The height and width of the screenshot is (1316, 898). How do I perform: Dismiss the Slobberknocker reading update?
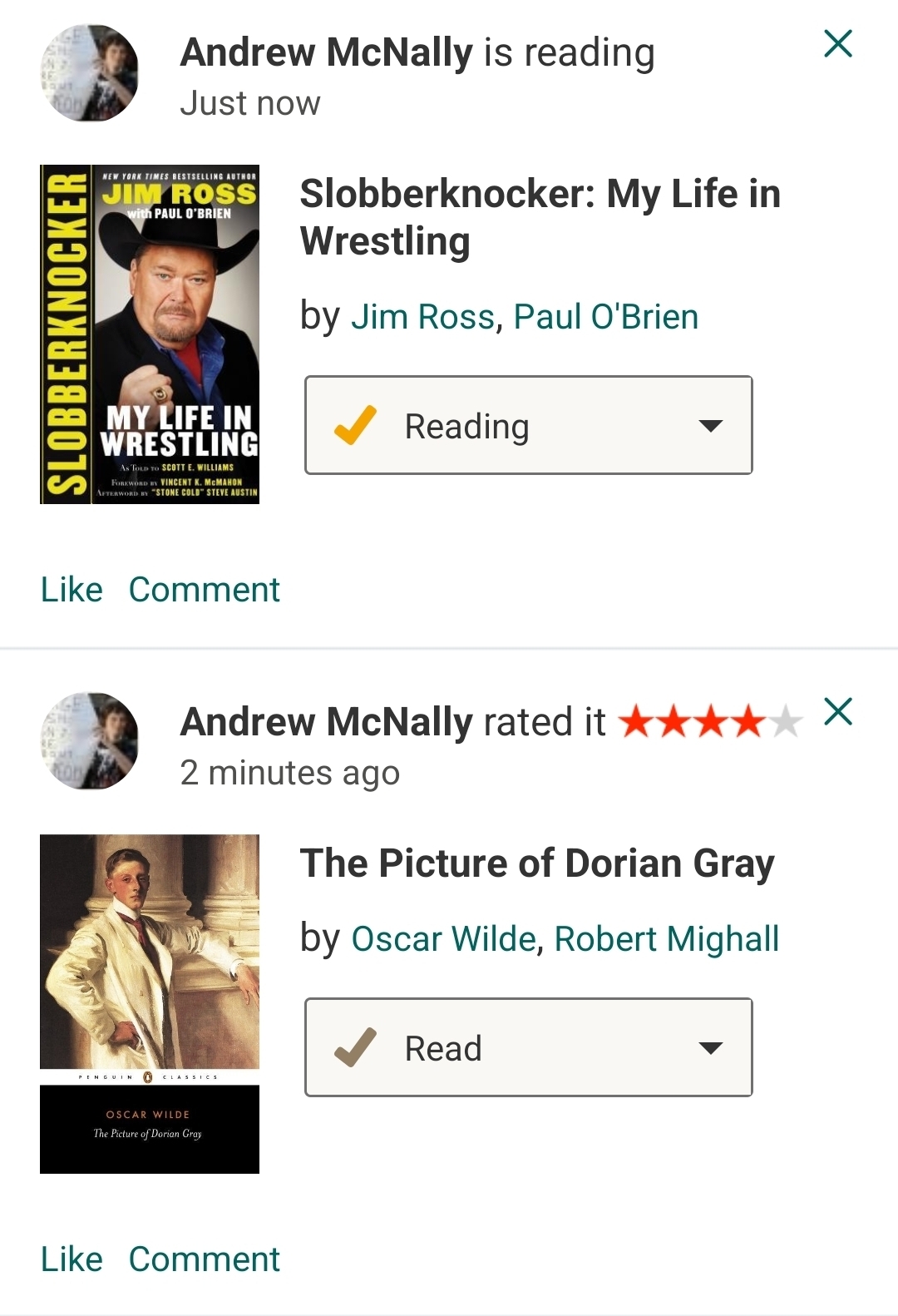pyautogui.click(x=838, y=43)
